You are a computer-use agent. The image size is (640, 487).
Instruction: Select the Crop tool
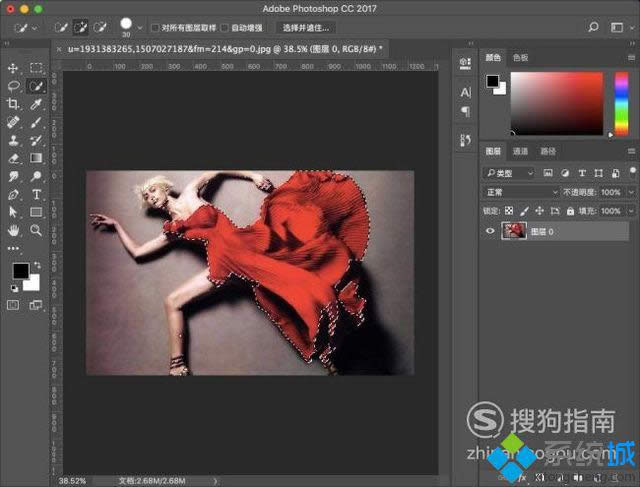click(13, 104)
